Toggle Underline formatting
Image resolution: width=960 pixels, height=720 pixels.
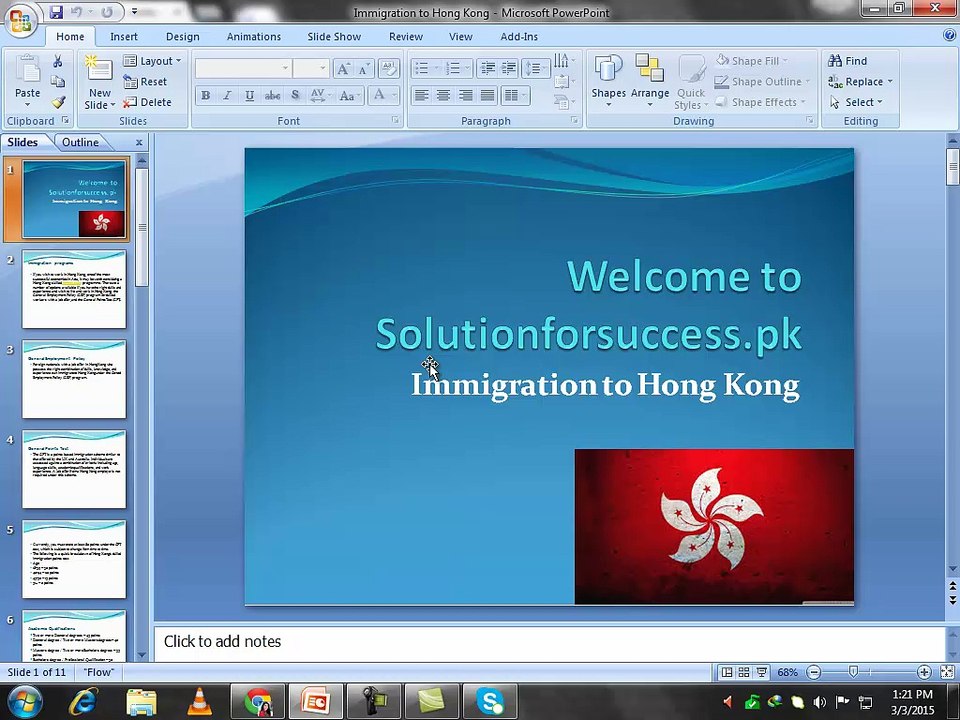click(249, 96)
